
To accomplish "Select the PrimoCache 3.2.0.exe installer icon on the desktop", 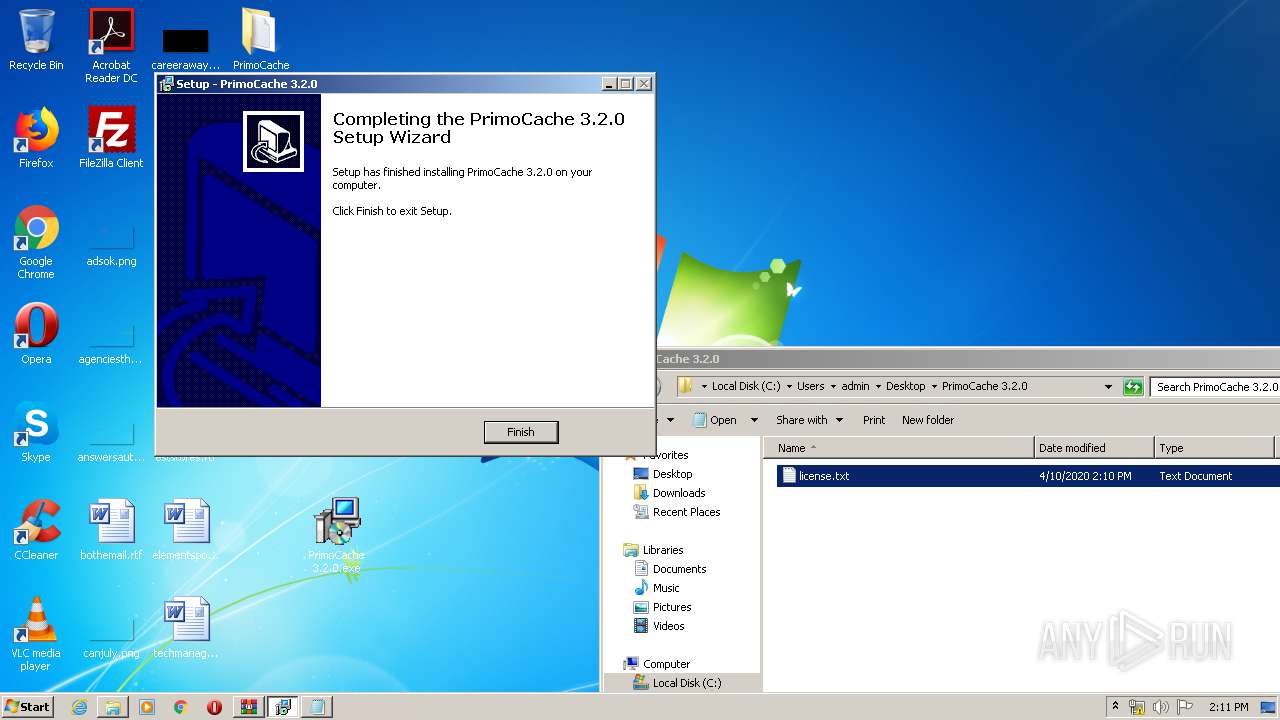I will [336, 536].
